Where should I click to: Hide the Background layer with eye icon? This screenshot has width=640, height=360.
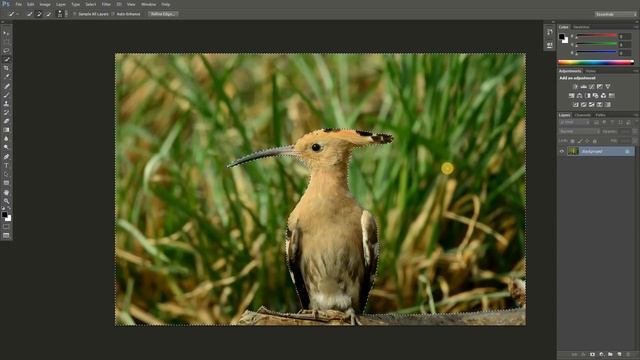[x=562, y=151]
